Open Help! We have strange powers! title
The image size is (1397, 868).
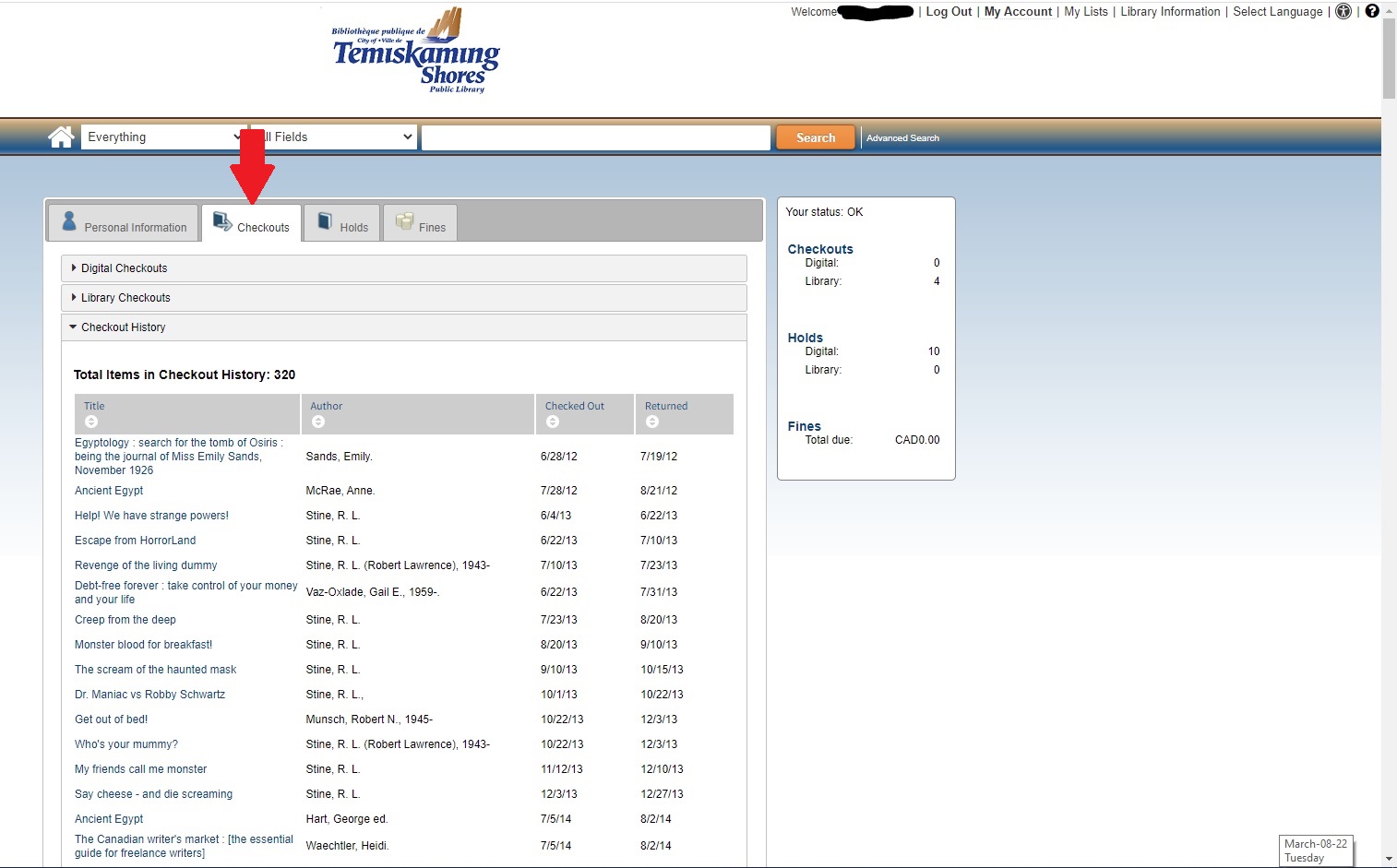click(x=151, y=516)
